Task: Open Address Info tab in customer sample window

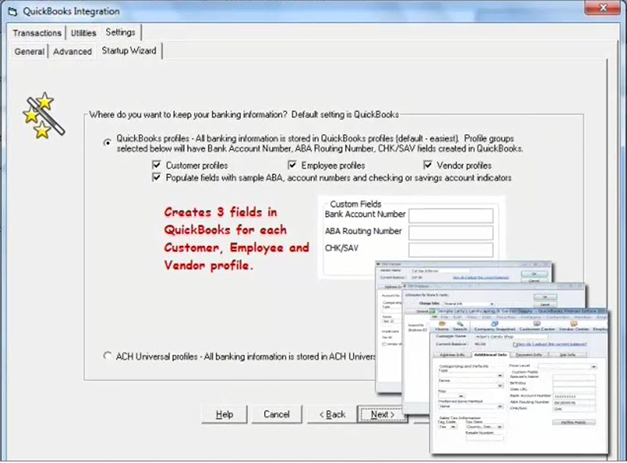Action: [452, 355]
